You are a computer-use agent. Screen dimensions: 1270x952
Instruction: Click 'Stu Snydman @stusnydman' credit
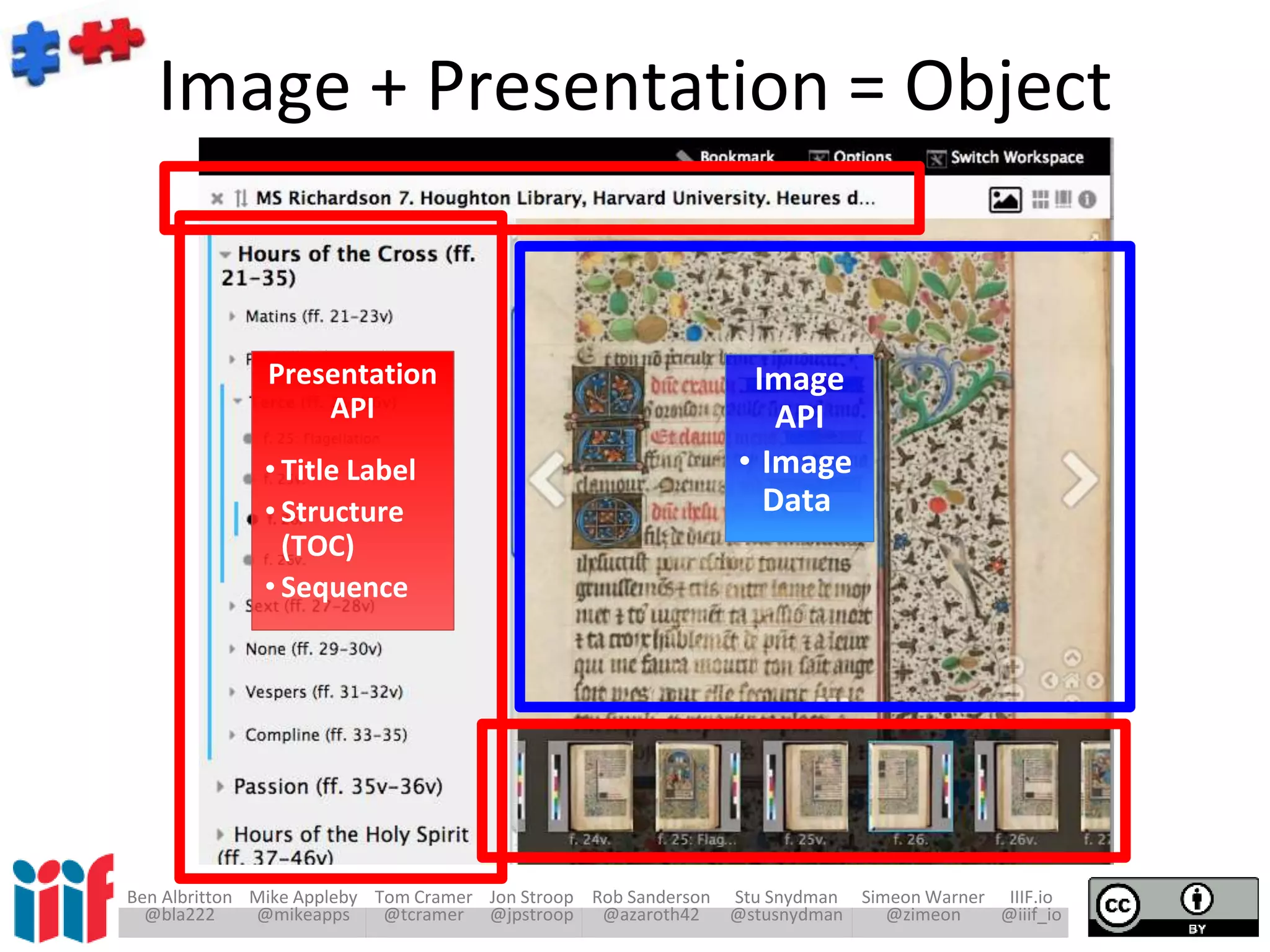coord(786,906)
